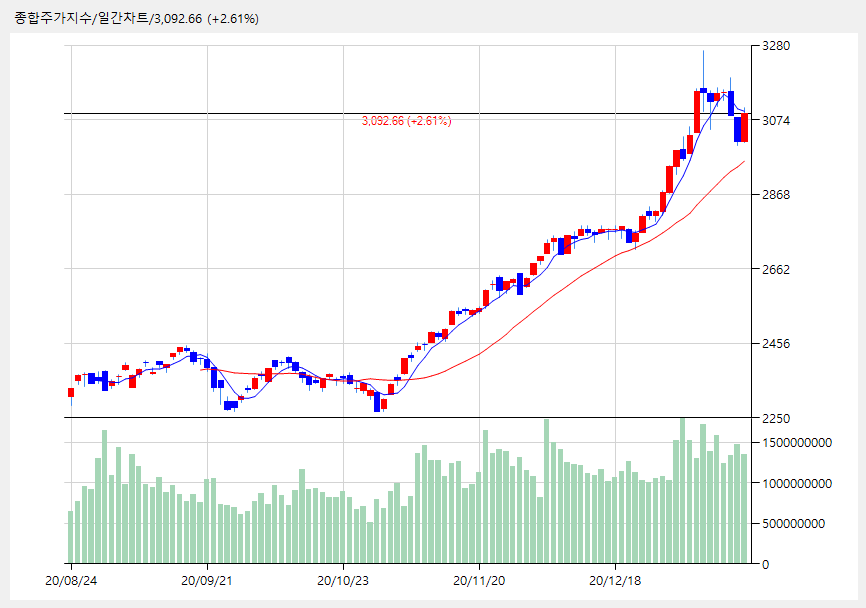Click the 2662 price axis label

point(776,269)
